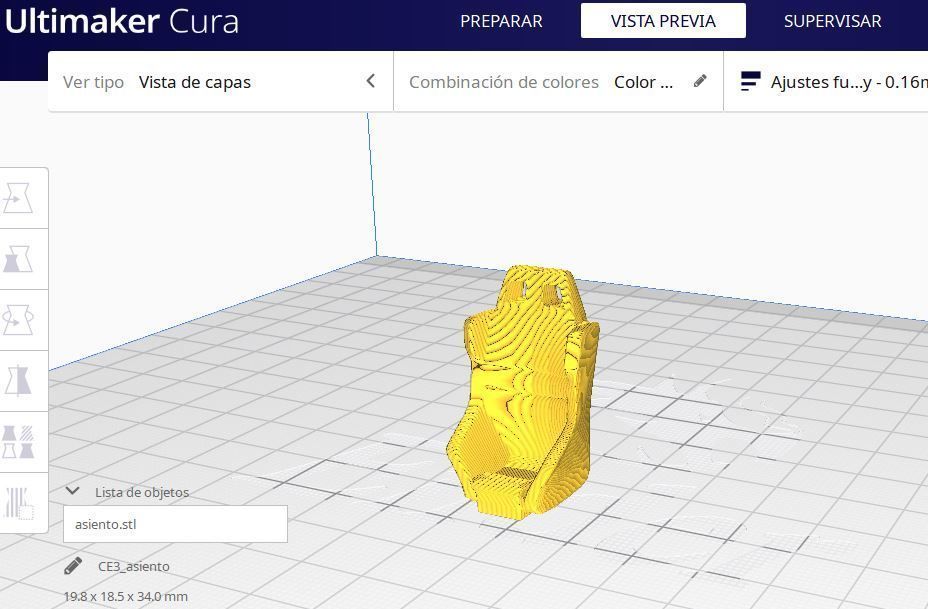Click pencil icon next to CE3_asiento

[73, 566]
